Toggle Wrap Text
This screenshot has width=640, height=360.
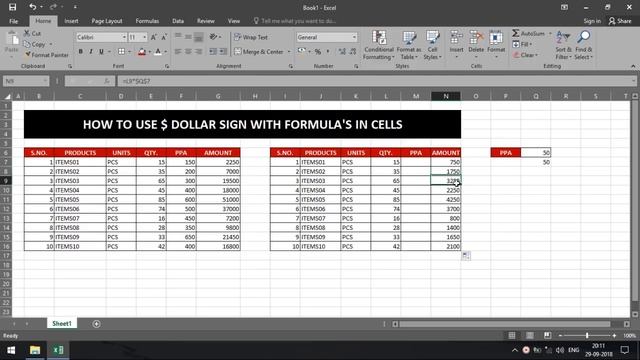coord(251,37)
